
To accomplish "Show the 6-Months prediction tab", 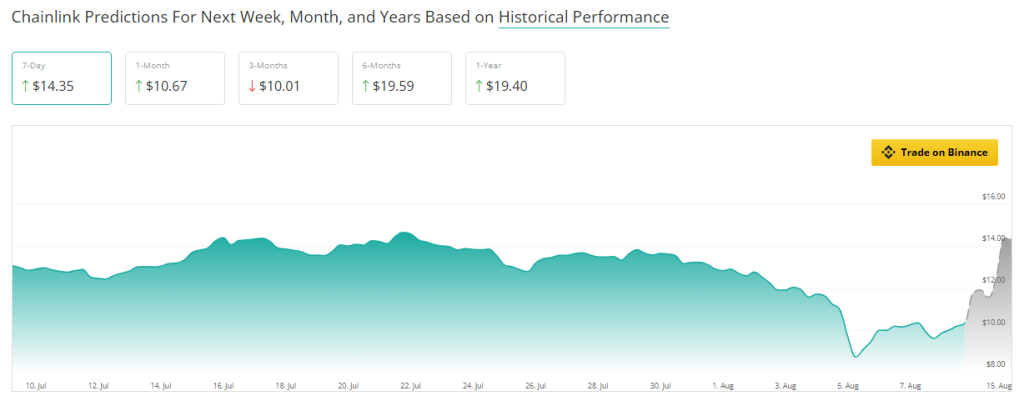I will click(x=402, y=78).
